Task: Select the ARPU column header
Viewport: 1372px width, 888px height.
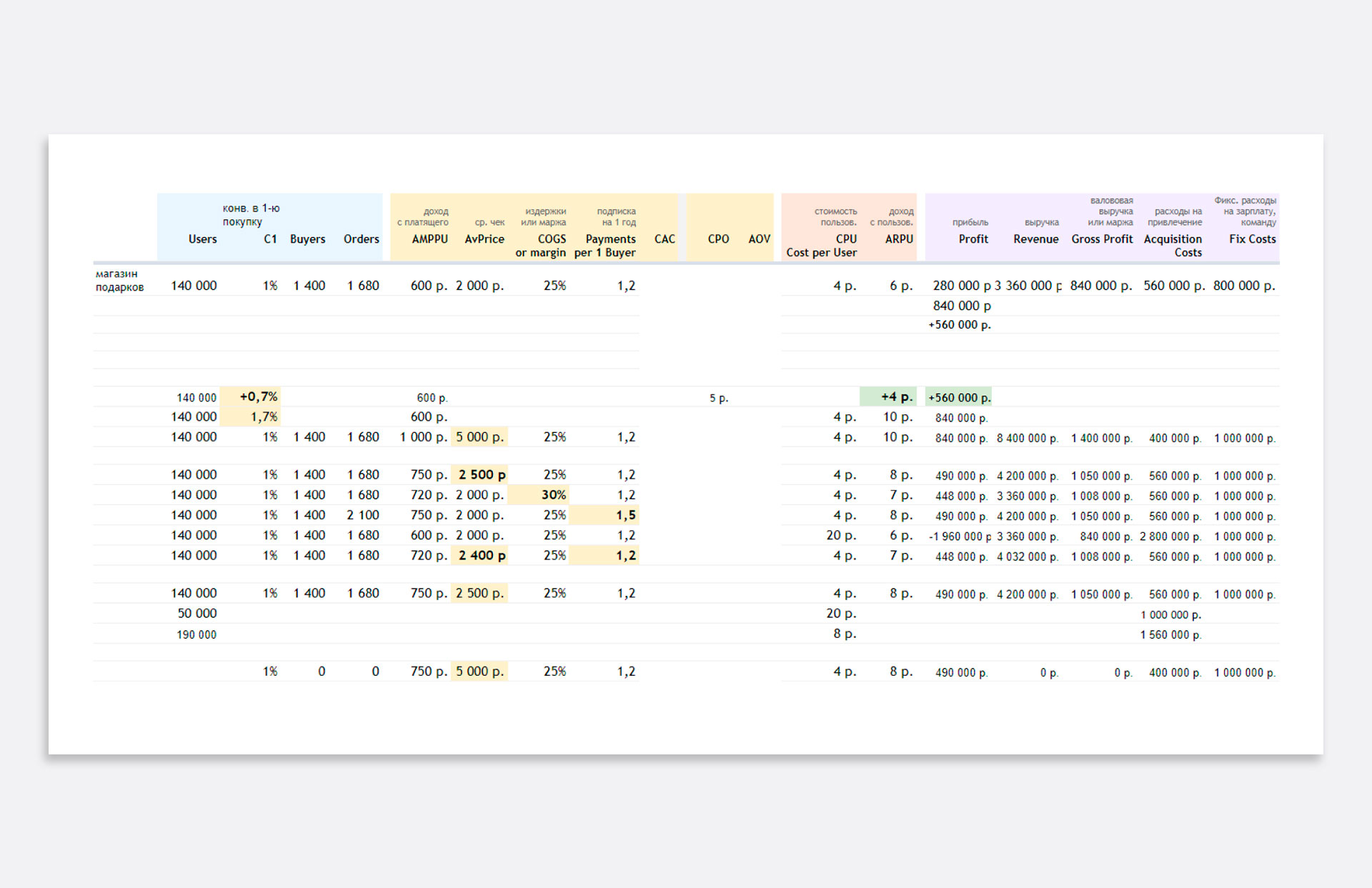Action: point(898,239)
